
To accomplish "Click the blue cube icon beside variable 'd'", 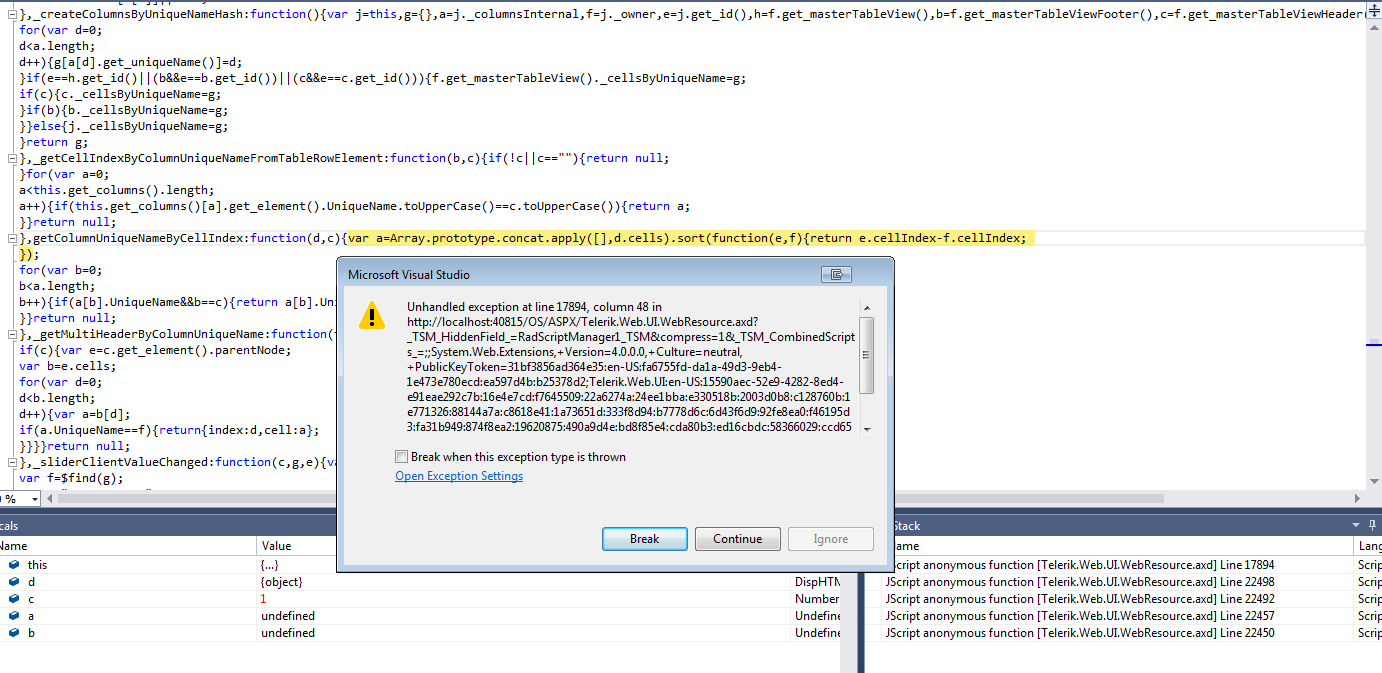I will tap(14, 582).
